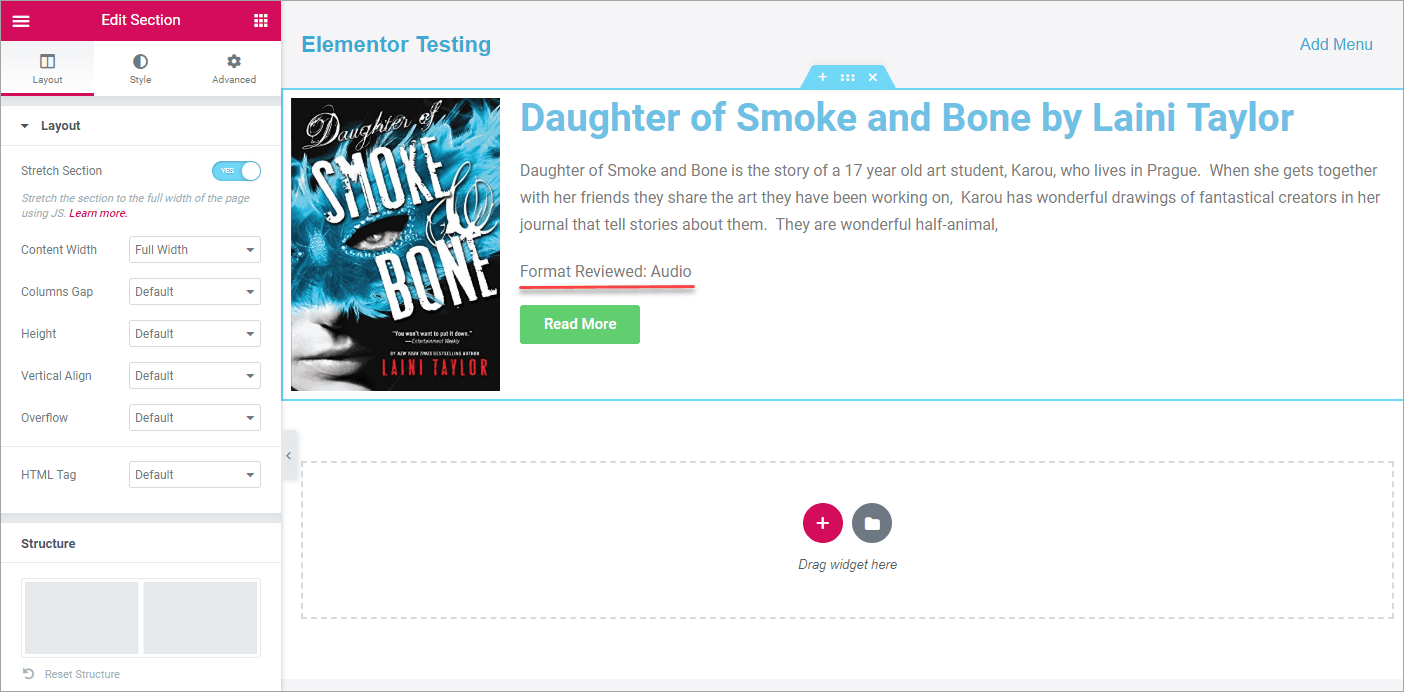Open the Columns Gap dropdown
Viewport: 1404px width, 692px height.
pyautogui.click(x=195, y=292)
